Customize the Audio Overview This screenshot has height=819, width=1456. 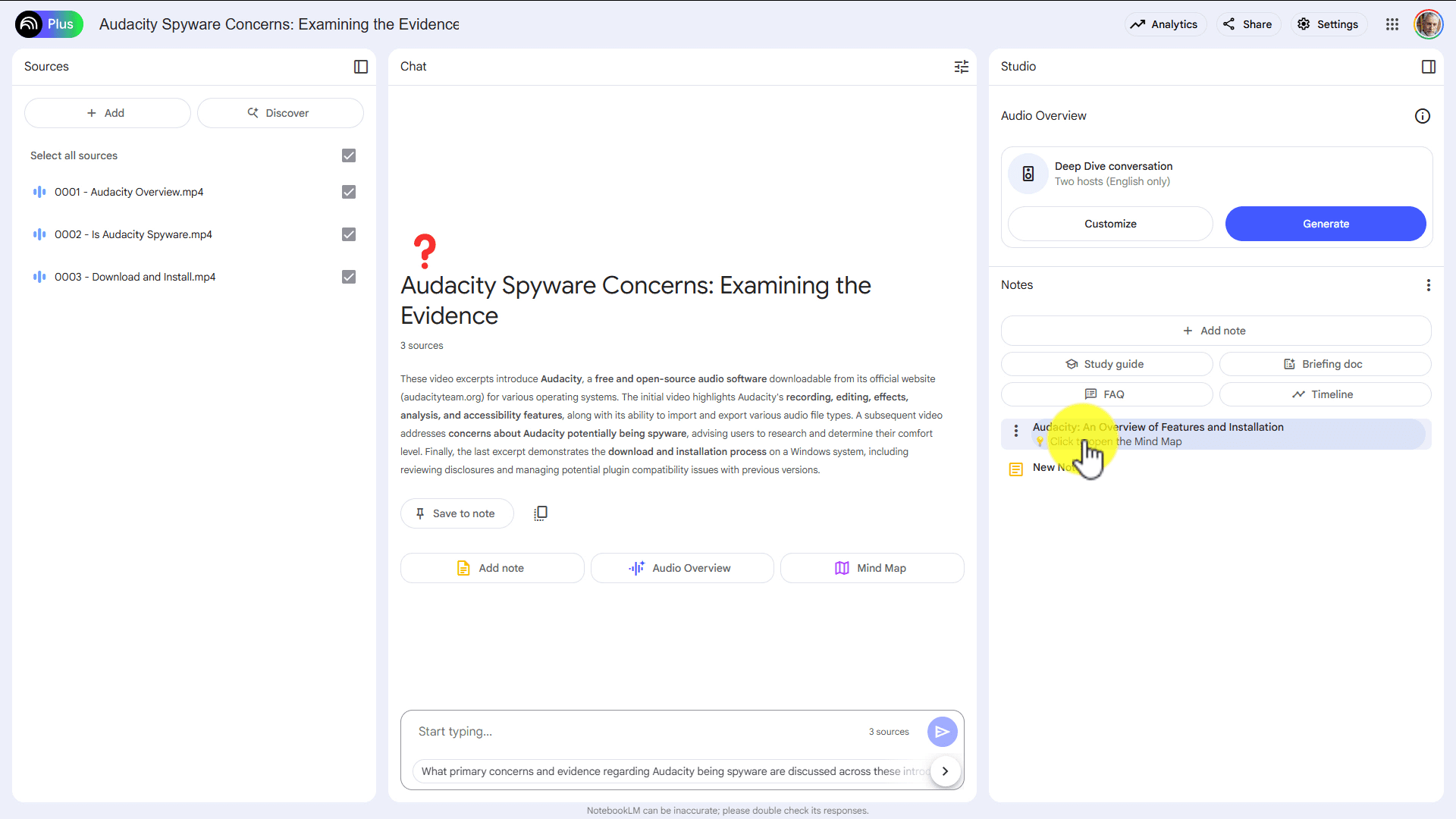(x=1110, y=224)
